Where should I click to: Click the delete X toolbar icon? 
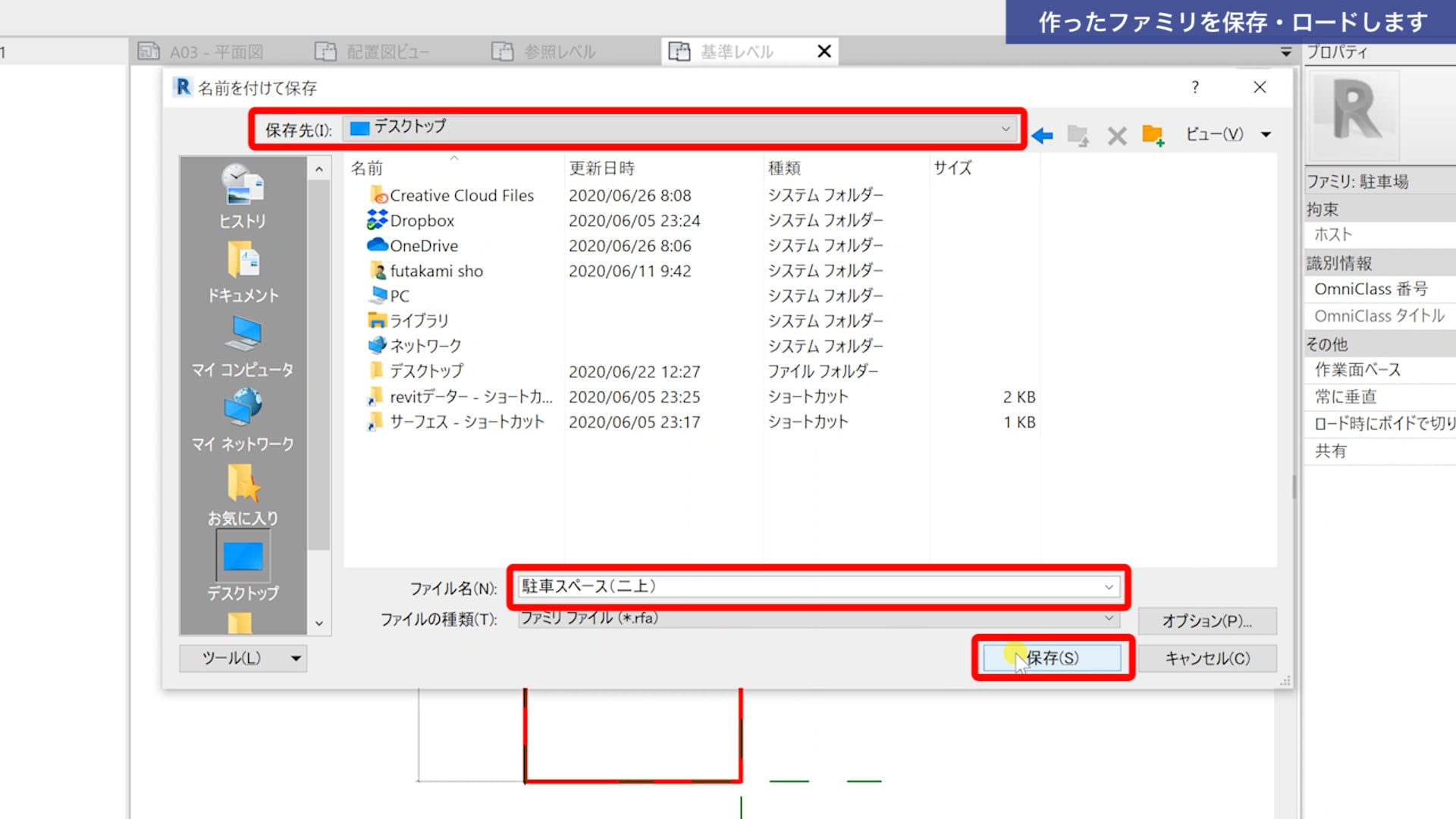pyautogui.click(x=1116, y=136)
